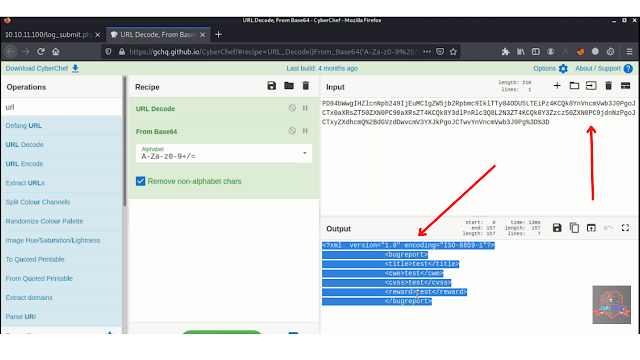Reload the current page
Image resolution: width=640 pixels, height=360 pixels.
pos(41,51)
